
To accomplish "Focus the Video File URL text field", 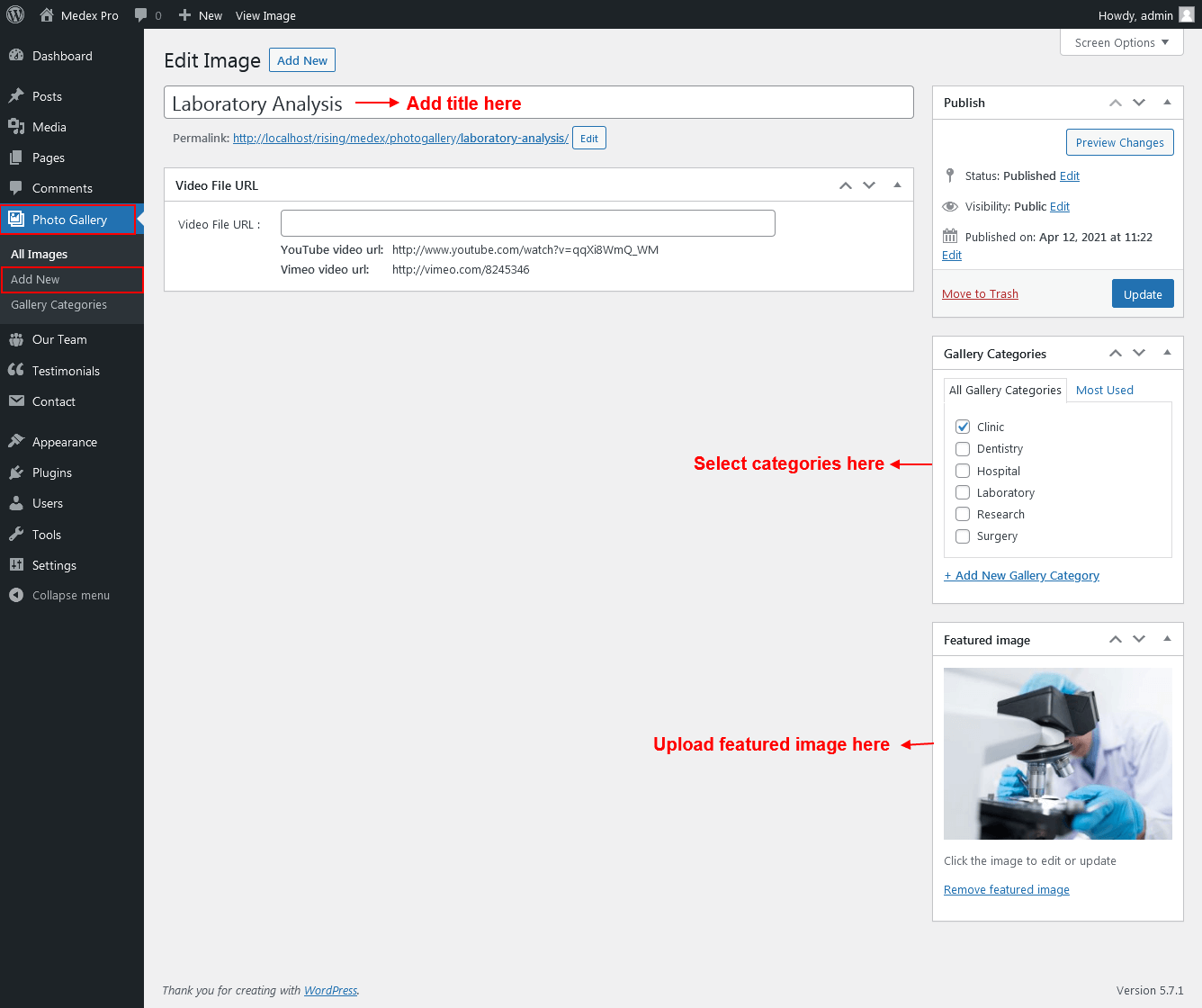I will pos(527,223).
